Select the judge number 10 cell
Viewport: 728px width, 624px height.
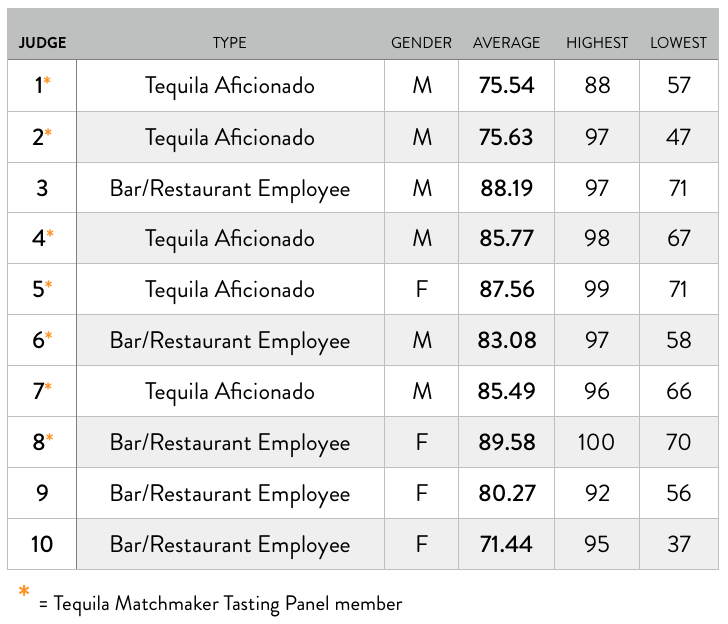pos(41,544)
